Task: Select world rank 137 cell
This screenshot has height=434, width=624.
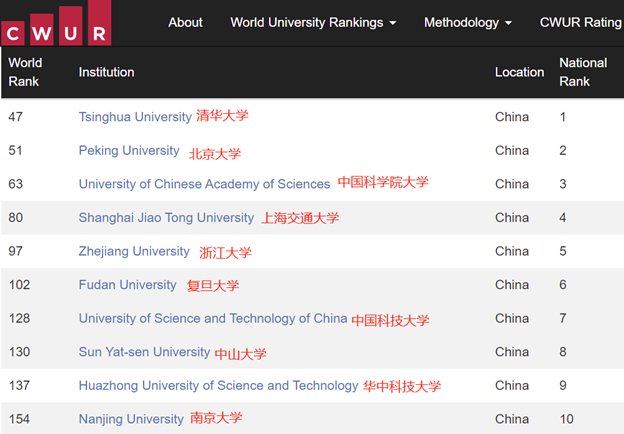Action: (x=19, y=385)
